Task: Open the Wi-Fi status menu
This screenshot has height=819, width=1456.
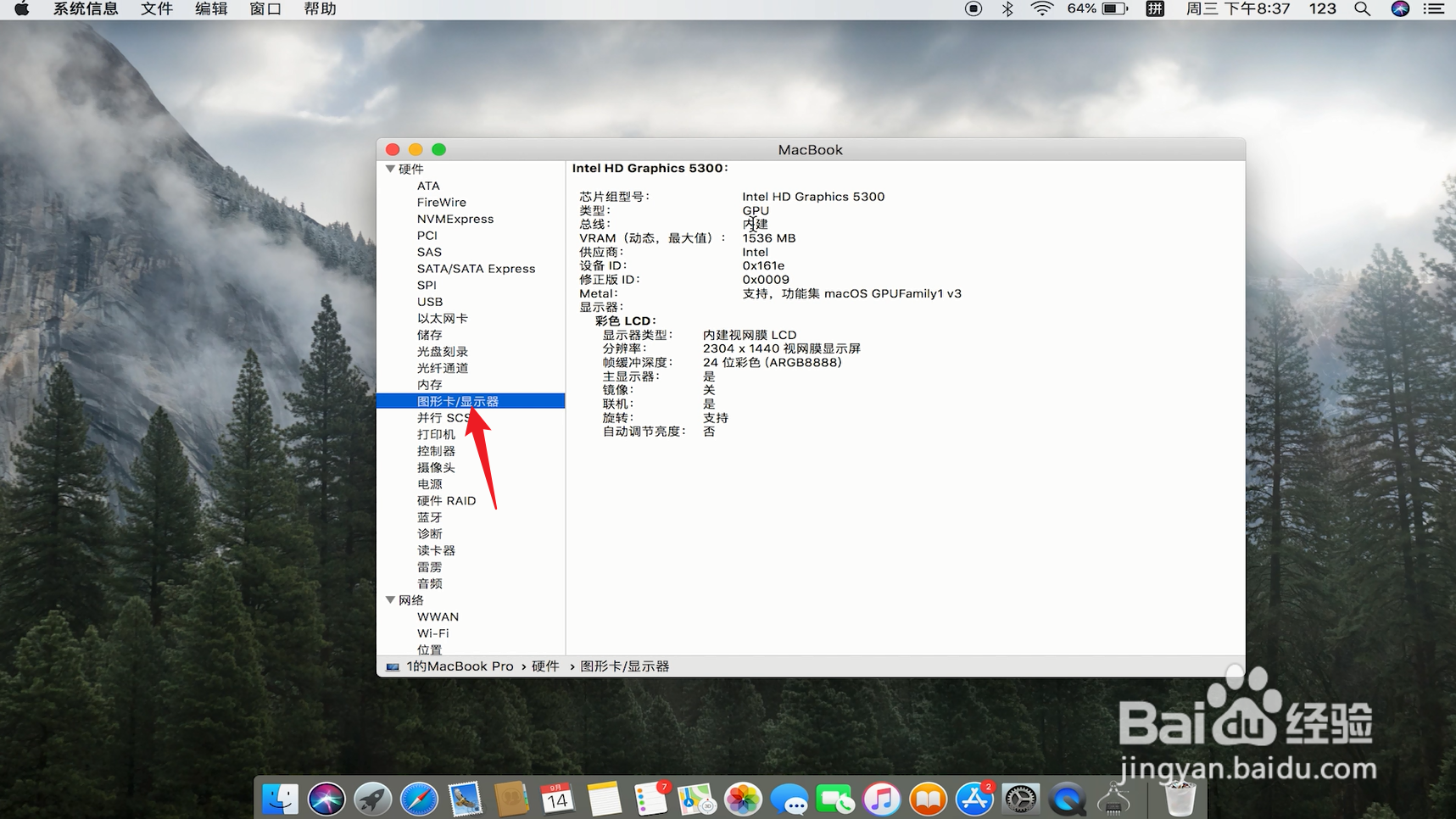Action: coord(1042,9)
